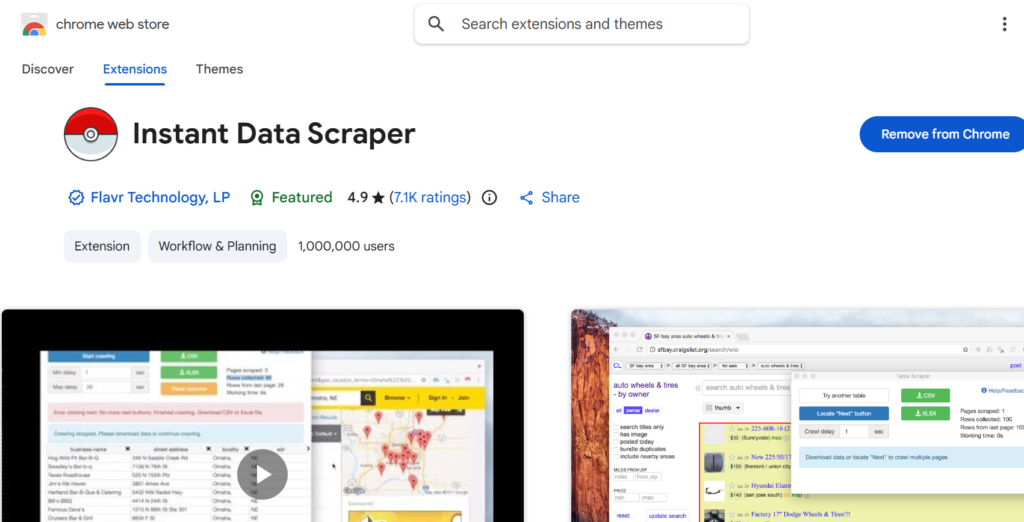This screenshot has width=1024, height=522.
Task: Click the Chrome Web Store rainbow logo
Action: point(34,24)
